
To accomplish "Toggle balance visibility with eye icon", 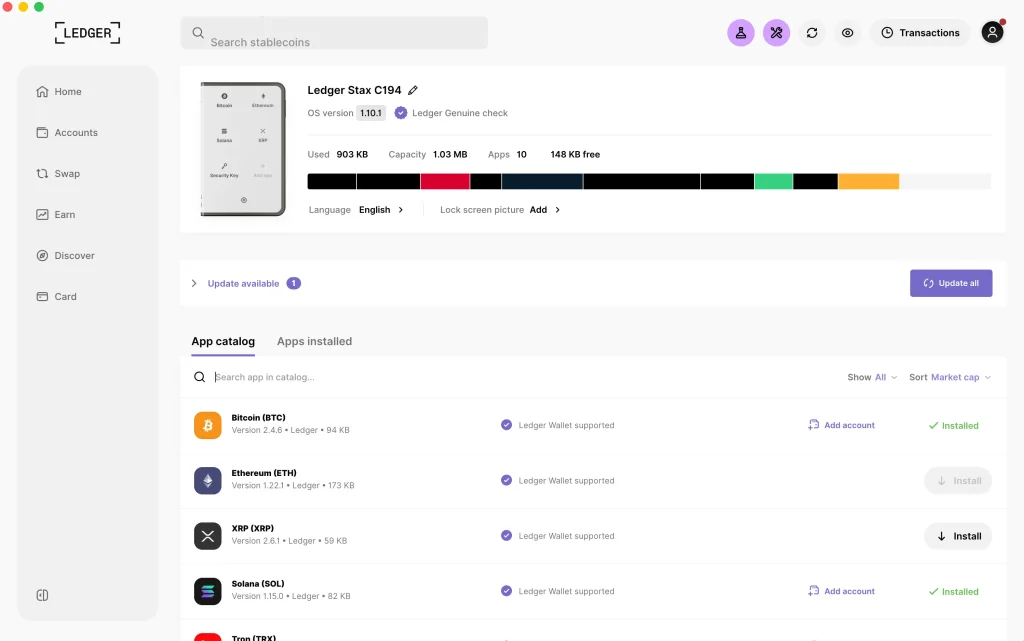I will pyautogui.click(x=847, y=33).
